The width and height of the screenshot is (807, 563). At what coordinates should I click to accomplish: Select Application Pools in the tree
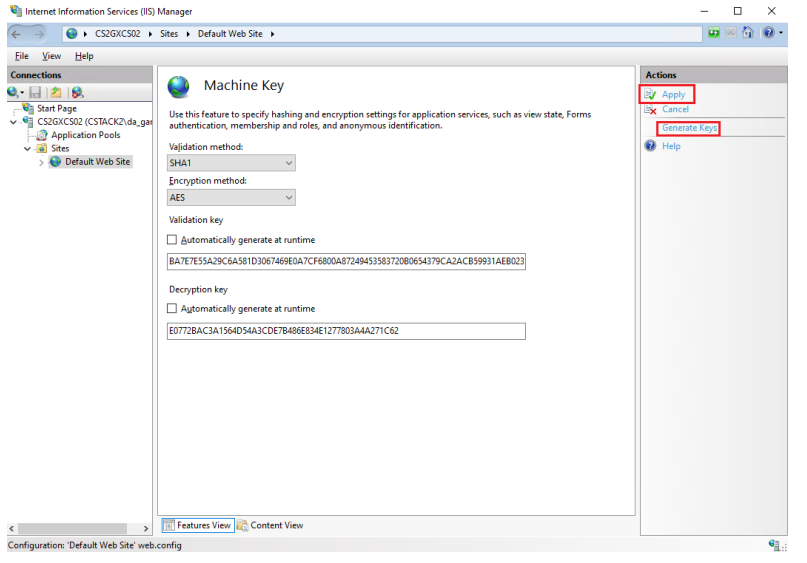point(85,135)
